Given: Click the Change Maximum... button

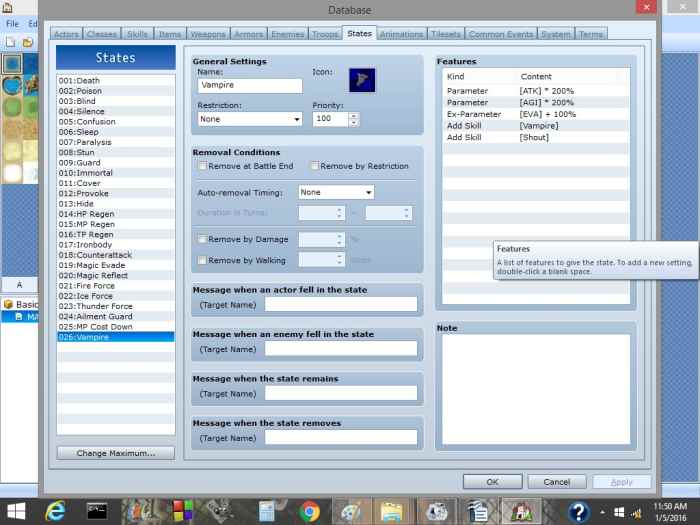Looking at the screenshot, I should coord(116,453).
